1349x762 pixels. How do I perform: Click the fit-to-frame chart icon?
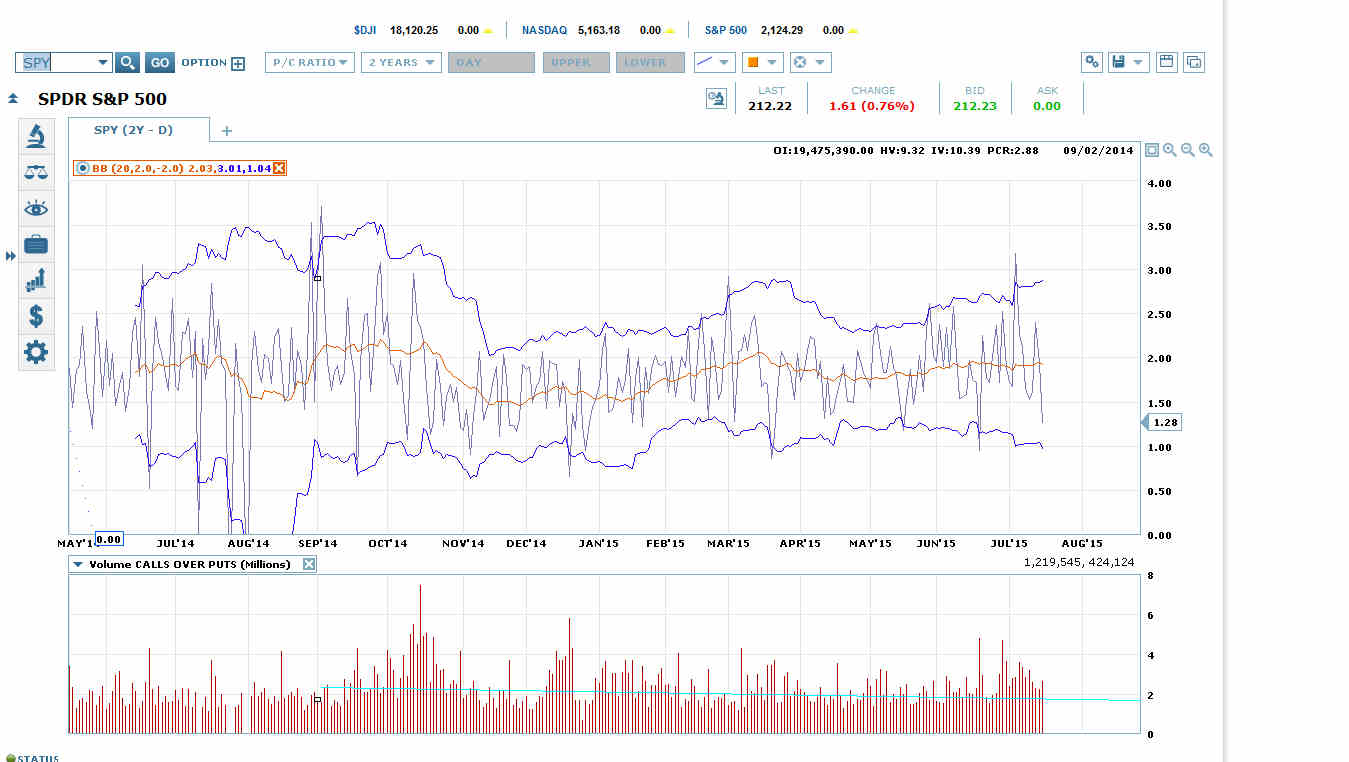point(1152,150)
